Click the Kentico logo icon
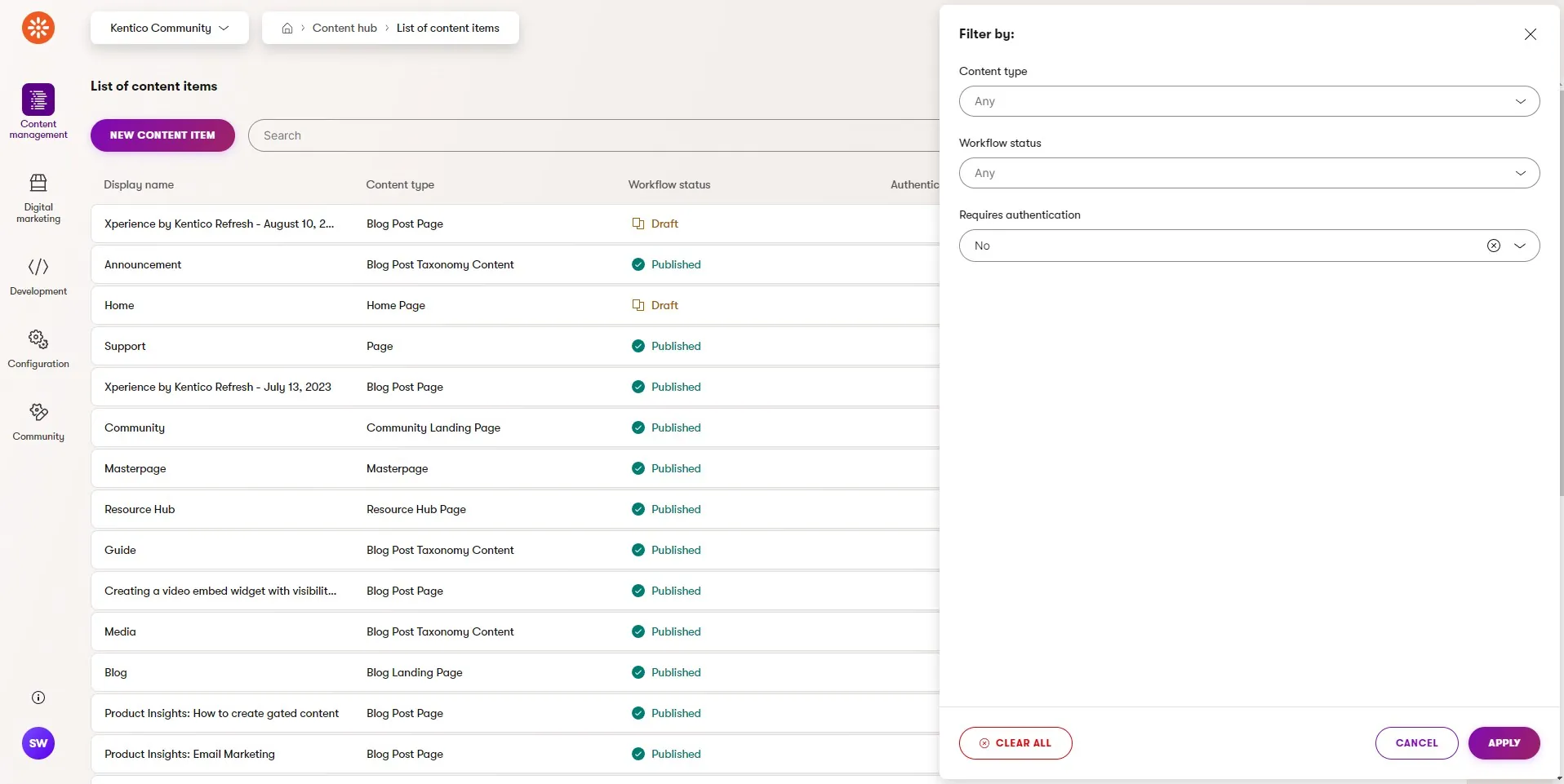The width and height of the screenshot is (1564, 784). coord(38,28)
